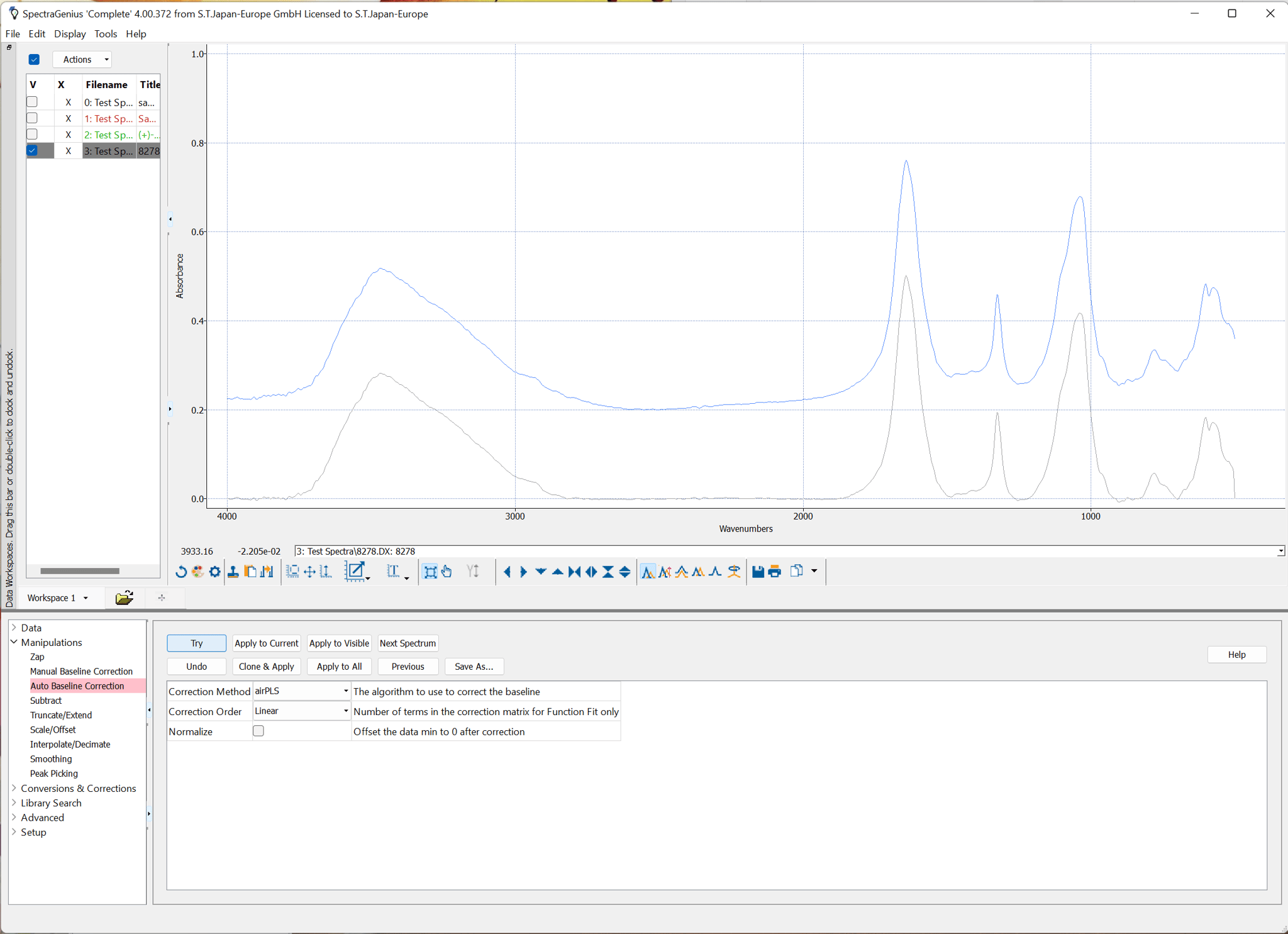1288x934 pixels.
Task: Select Smoothing in the Manipulations list
Action: (x=50, y=759)
